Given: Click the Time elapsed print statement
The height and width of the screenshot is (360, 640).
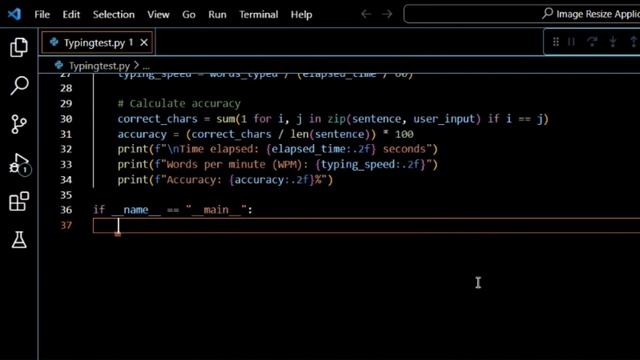Looking at the screenshot, I should pyautogui.click(x=278, y=149).
